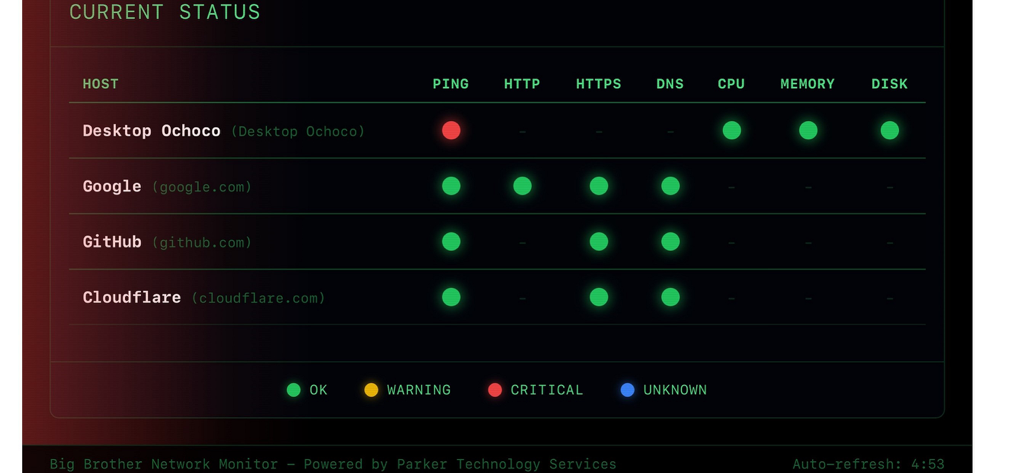Click the yellow WARNING legend dot
This screenshot has height=473, width=1024.
[x=371, y=390]
